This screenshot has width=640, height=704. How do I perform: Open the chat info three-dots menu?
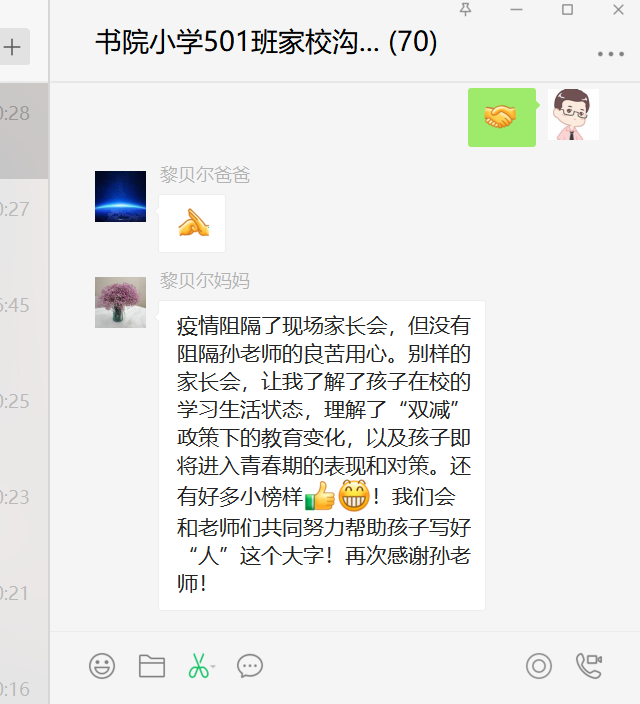click(611, 54)
